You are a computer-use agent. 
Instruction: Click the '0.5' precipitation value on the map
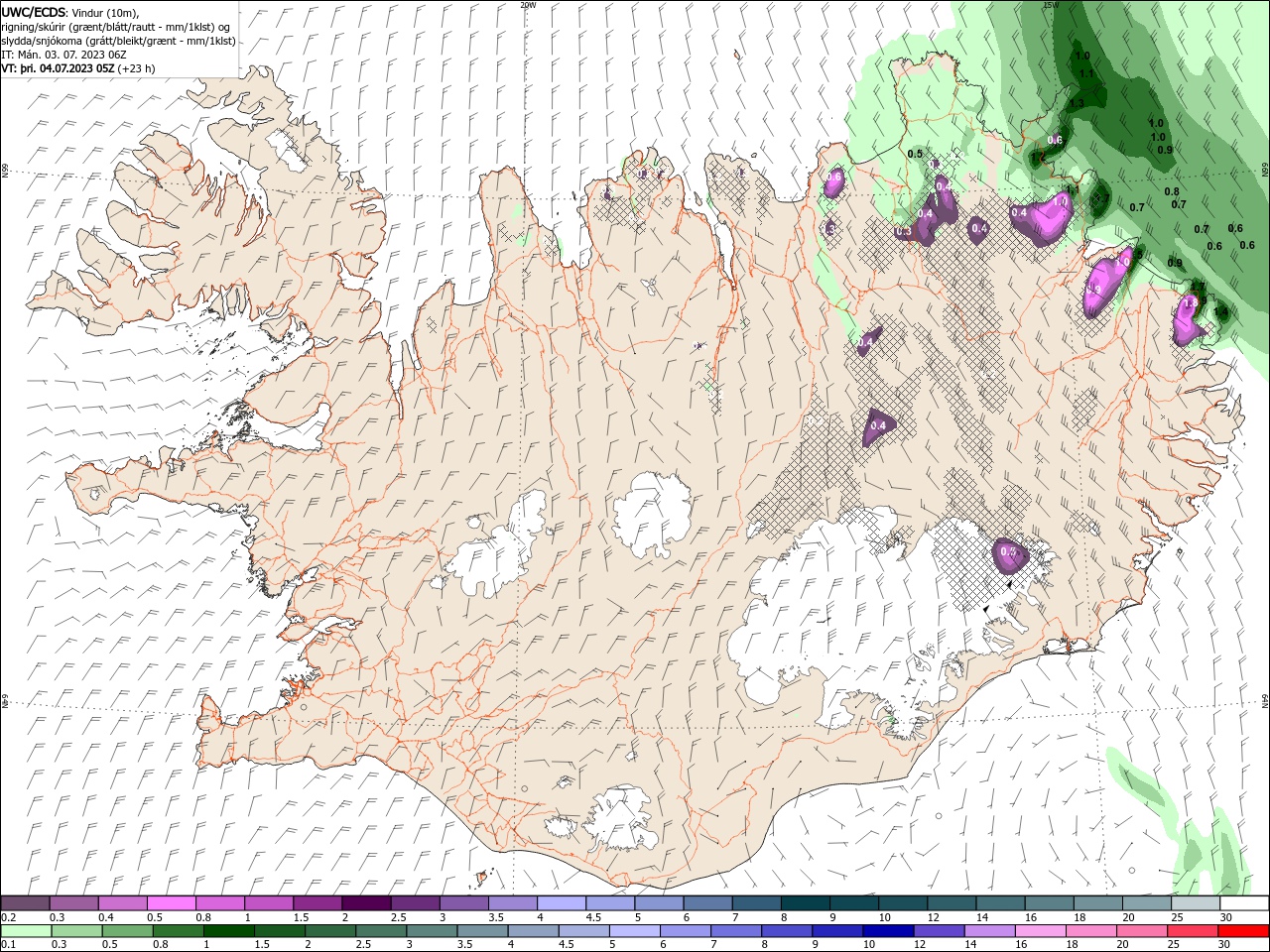coord(915,154)
